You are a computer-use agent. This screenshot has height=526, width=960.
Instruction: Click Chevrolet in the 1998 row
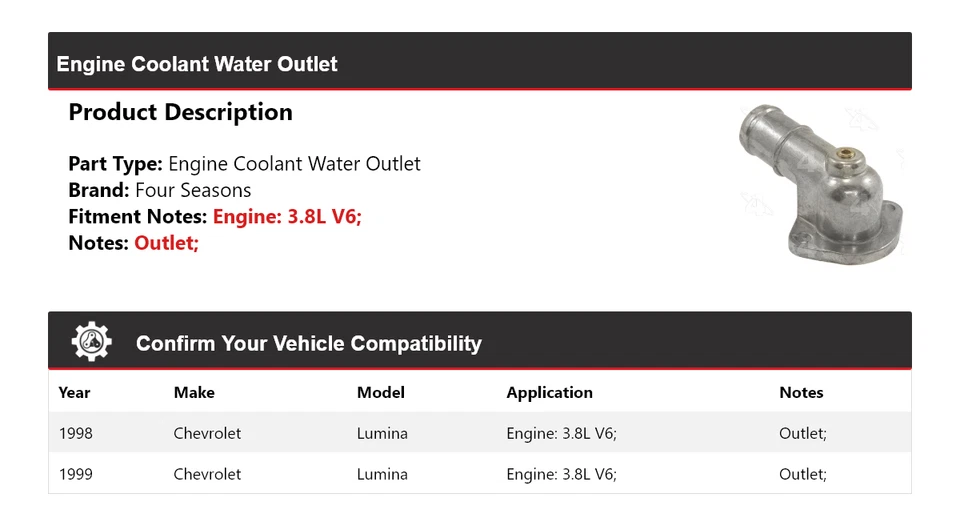[207, 434]
